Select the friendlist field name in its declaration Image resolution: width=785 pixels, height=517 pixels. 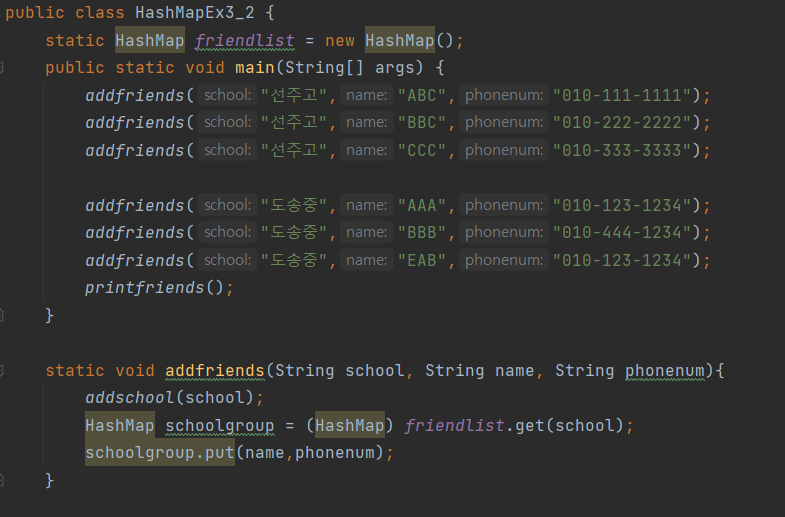click(244, 41)
